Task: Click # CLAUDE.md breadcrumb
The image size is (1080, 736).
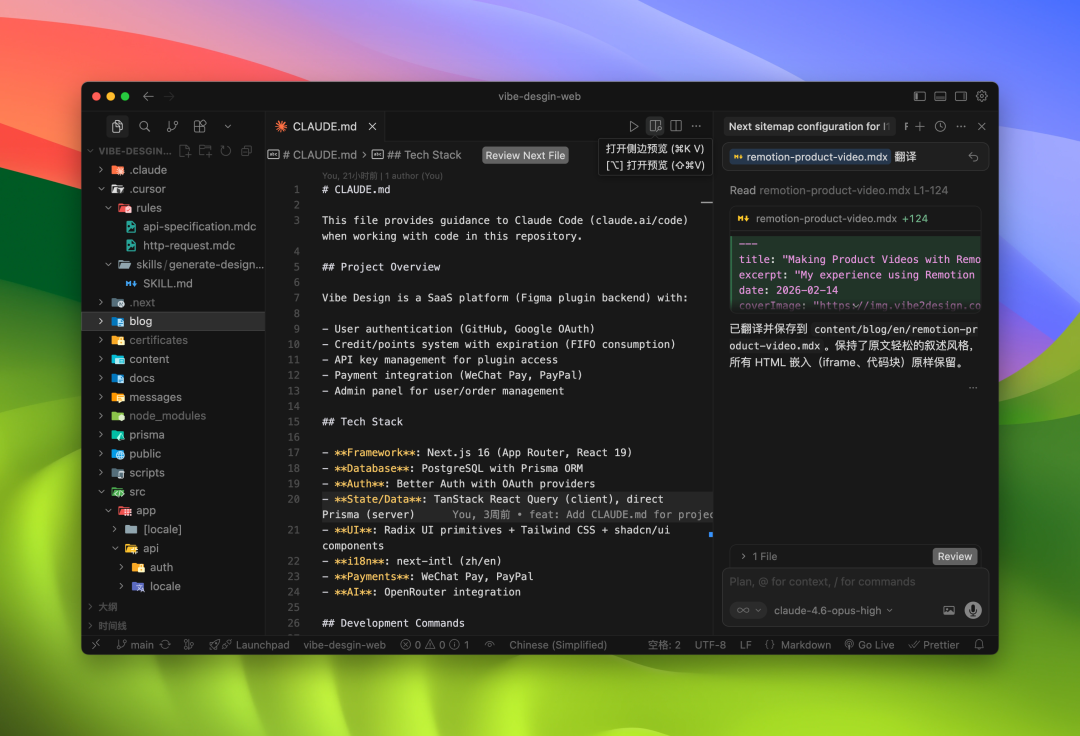Action: [x=313, y=155]
